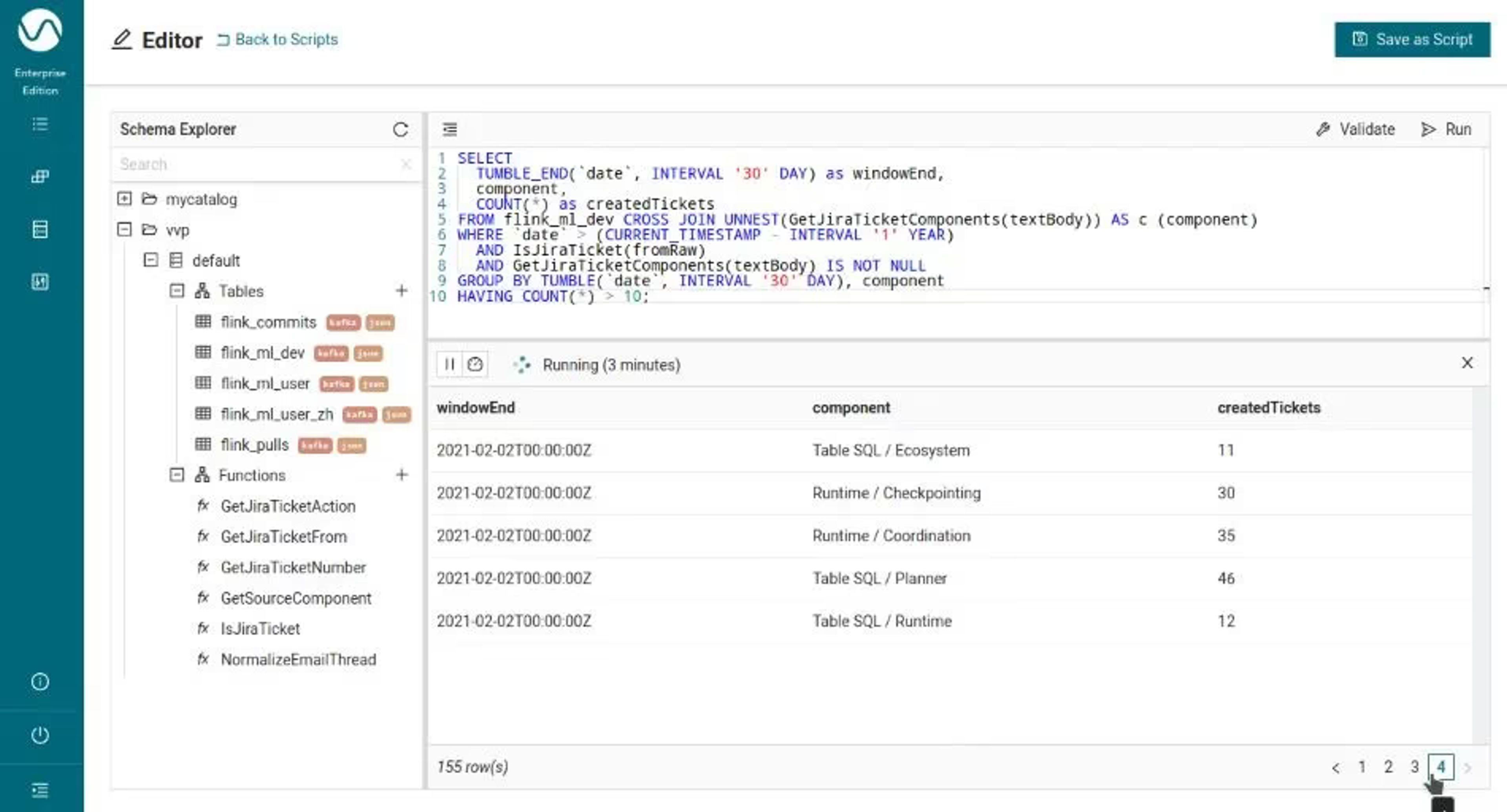Click the format query icon above editor
Screen dimensions: 1507x812
tap(449, 129)
